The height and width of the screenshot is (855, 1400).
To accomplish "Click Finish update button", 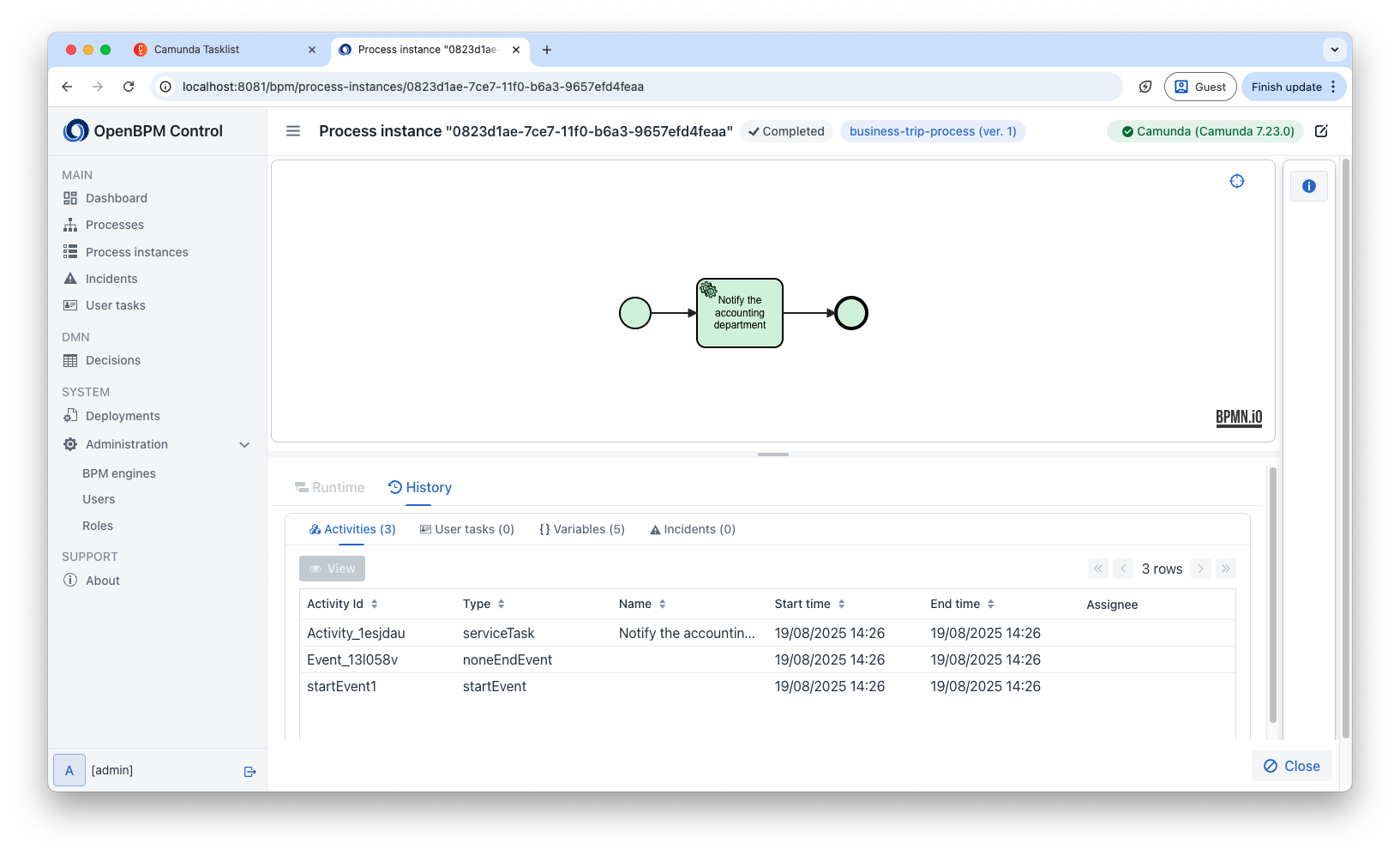I will click(x=1294, y=87).
